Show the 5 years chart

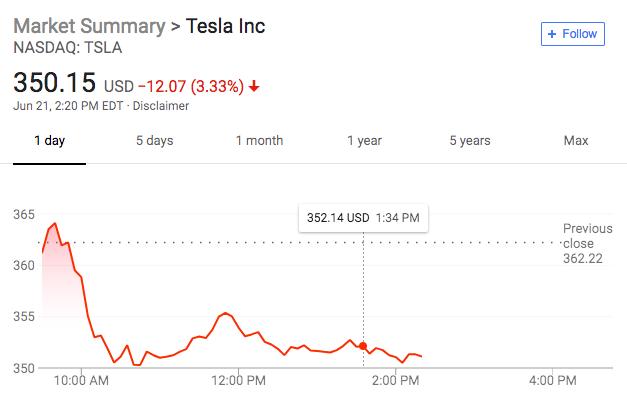[x=470, y=141]
